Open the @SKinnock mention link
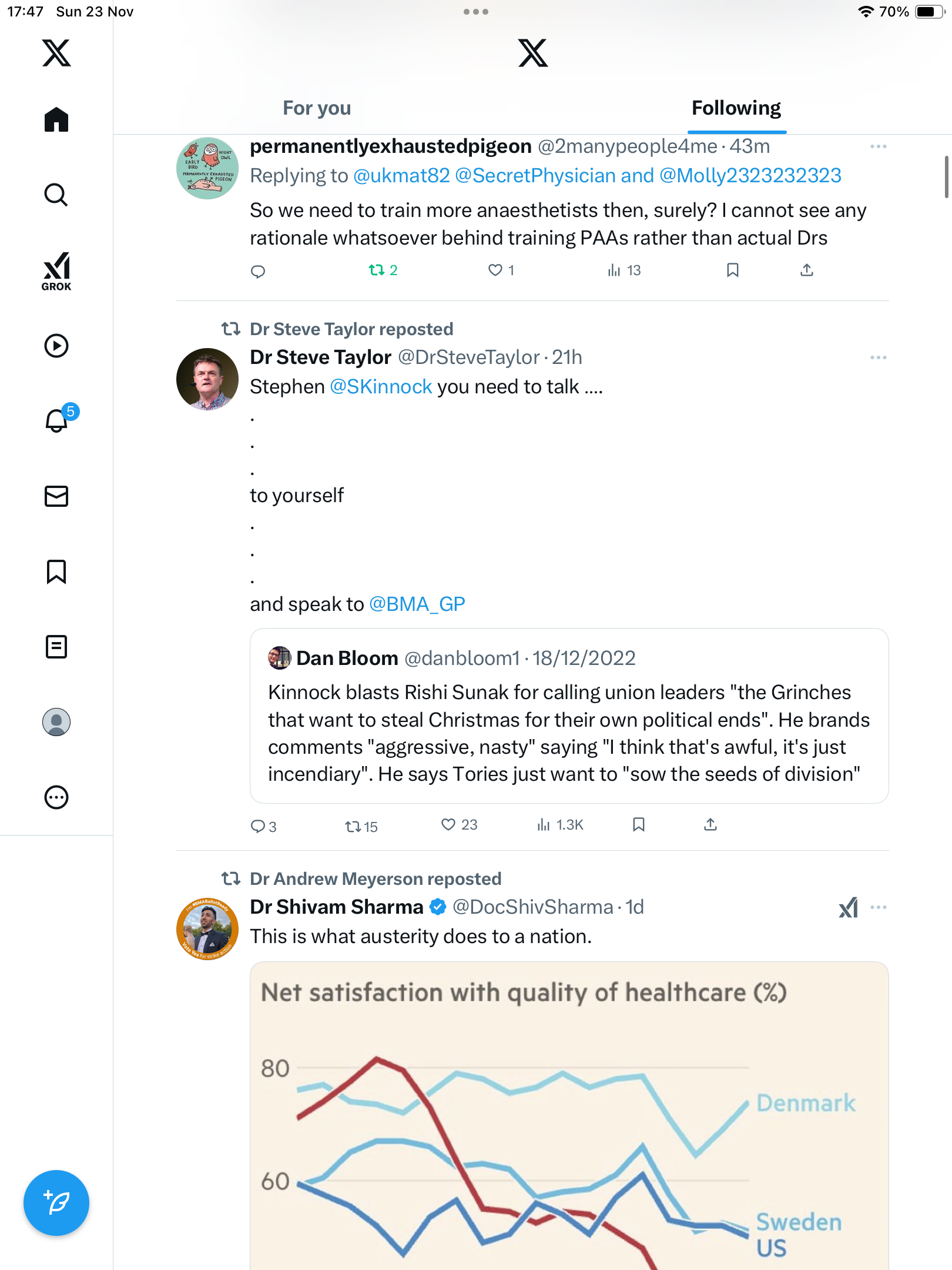Viewport: 952px width, 1270px height. tap(381, 387)
